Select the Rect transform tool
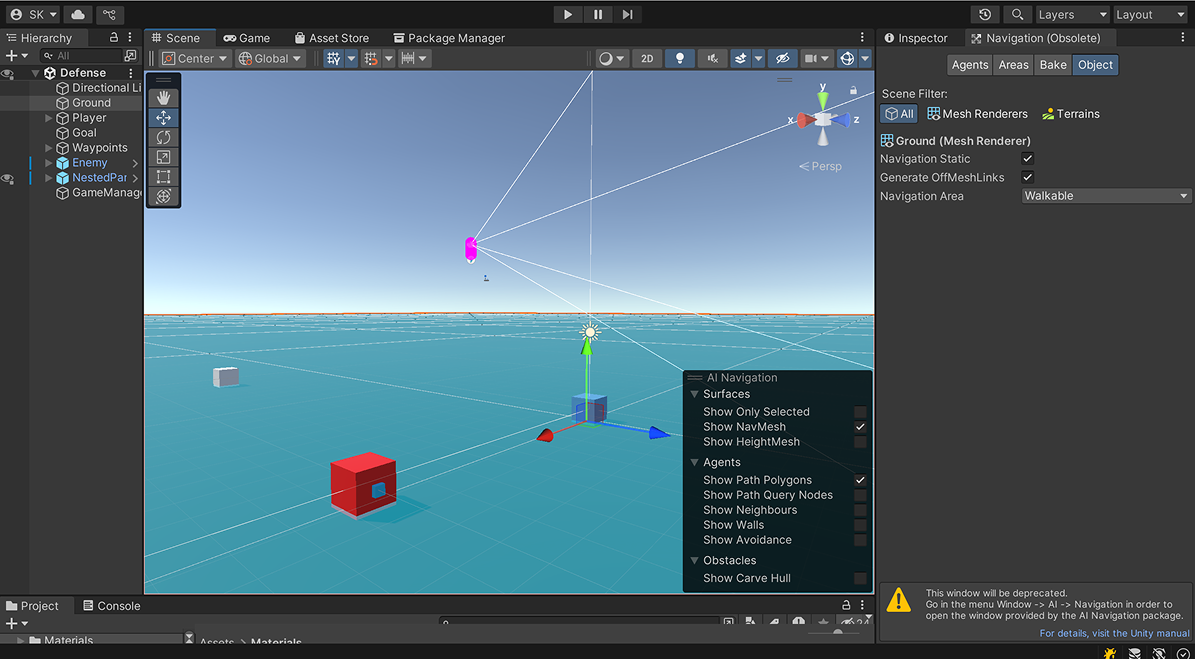 click(163, 177)
